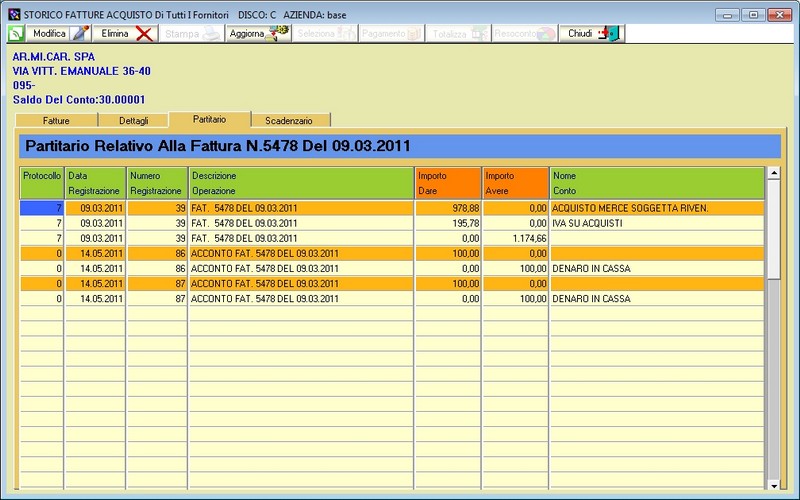Click the amount 195,78
The width and height of the screenshot is (800, 500).
(465, 223)
